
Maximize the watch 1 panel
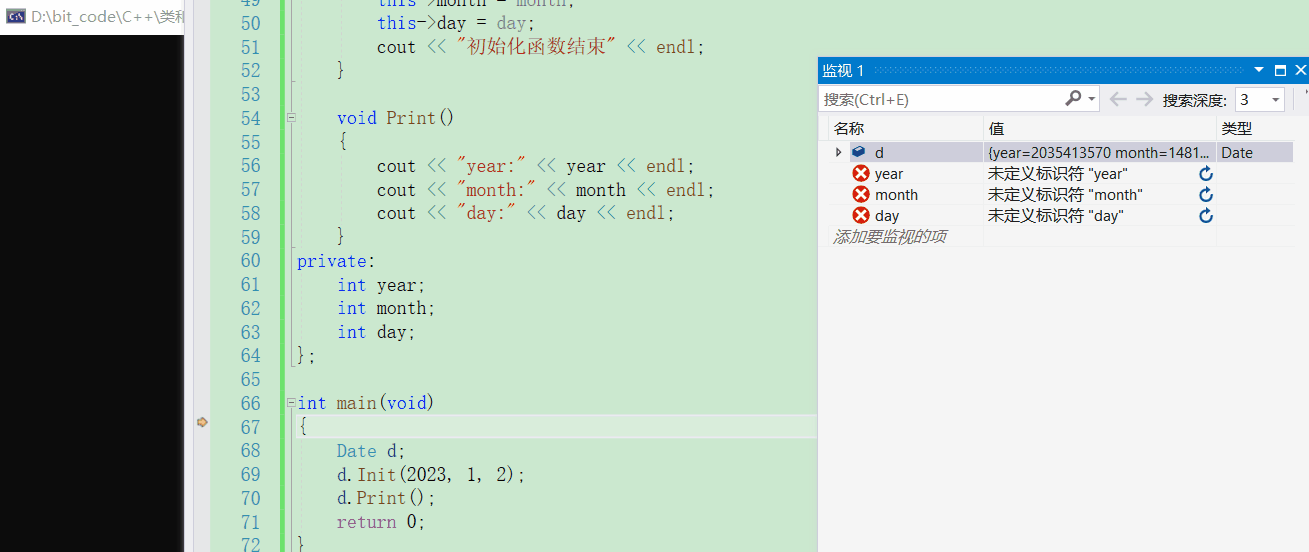tap(1280, 70)
